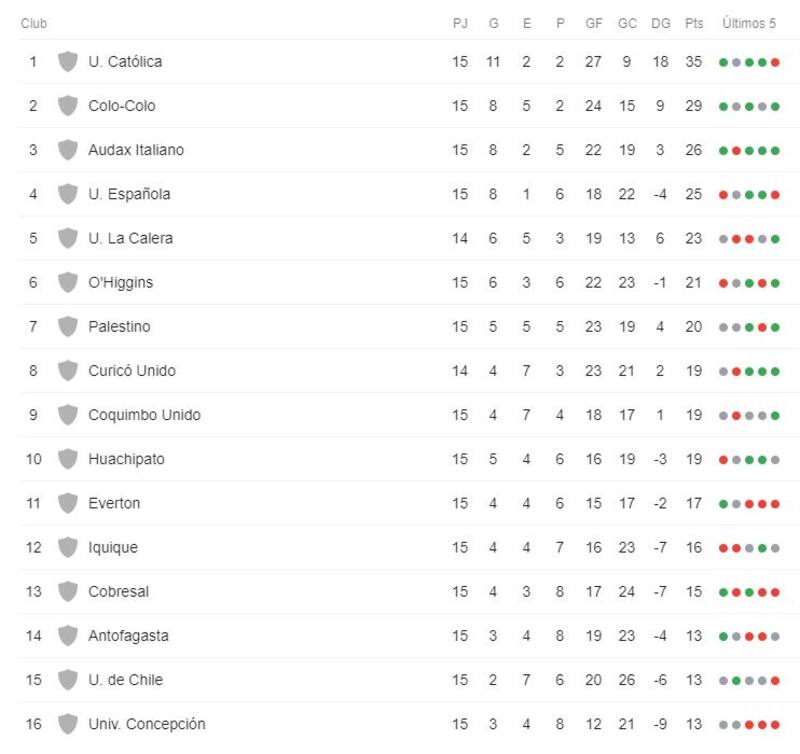The width and height of the screenshot is (800, 754).
Task: Open the U. de Chile team link
Action: point(125,680)
